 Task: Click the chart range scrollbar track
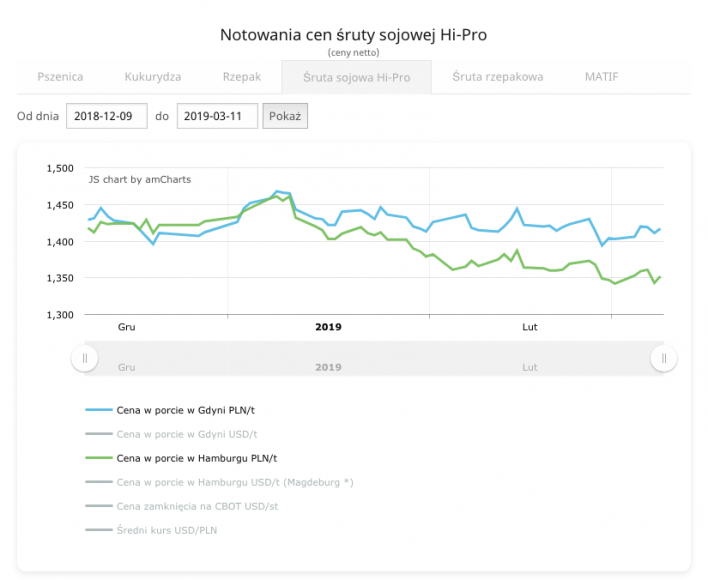(374, 358)
